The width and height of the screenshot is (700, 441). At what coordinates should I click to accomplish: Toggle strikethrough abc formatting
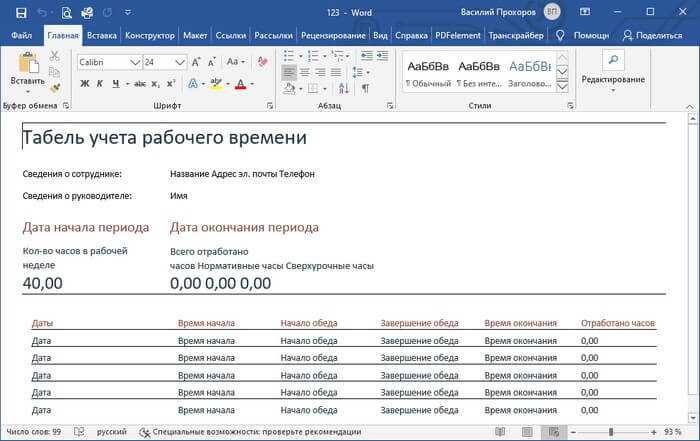[140, 83]
